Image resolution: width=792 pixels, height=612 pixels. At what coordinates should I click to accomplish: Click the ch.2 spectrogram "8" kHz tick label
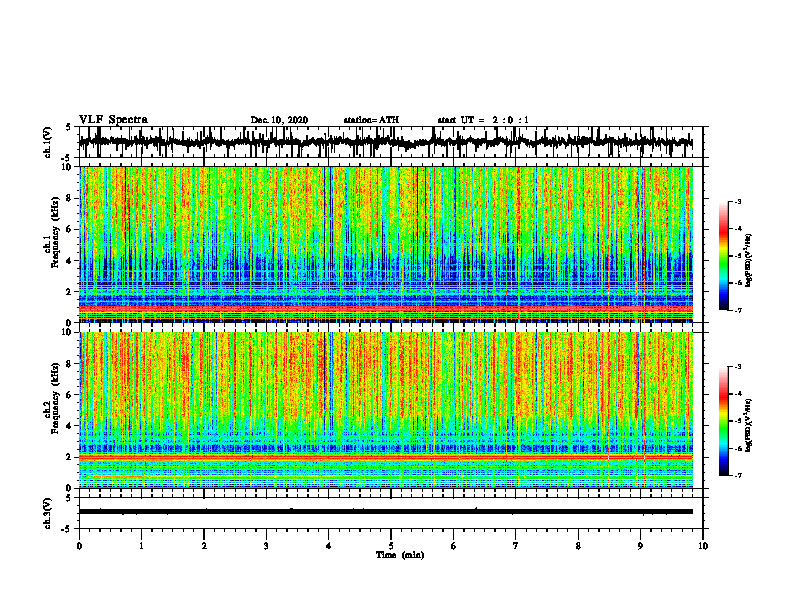click(70, 364)
